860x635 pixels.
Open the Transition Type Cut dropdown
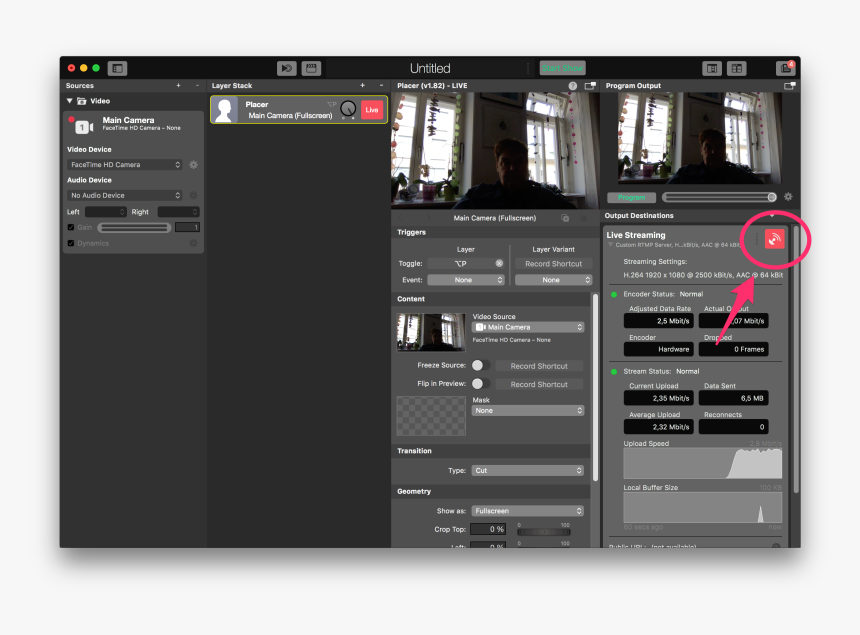pos(528,470)
